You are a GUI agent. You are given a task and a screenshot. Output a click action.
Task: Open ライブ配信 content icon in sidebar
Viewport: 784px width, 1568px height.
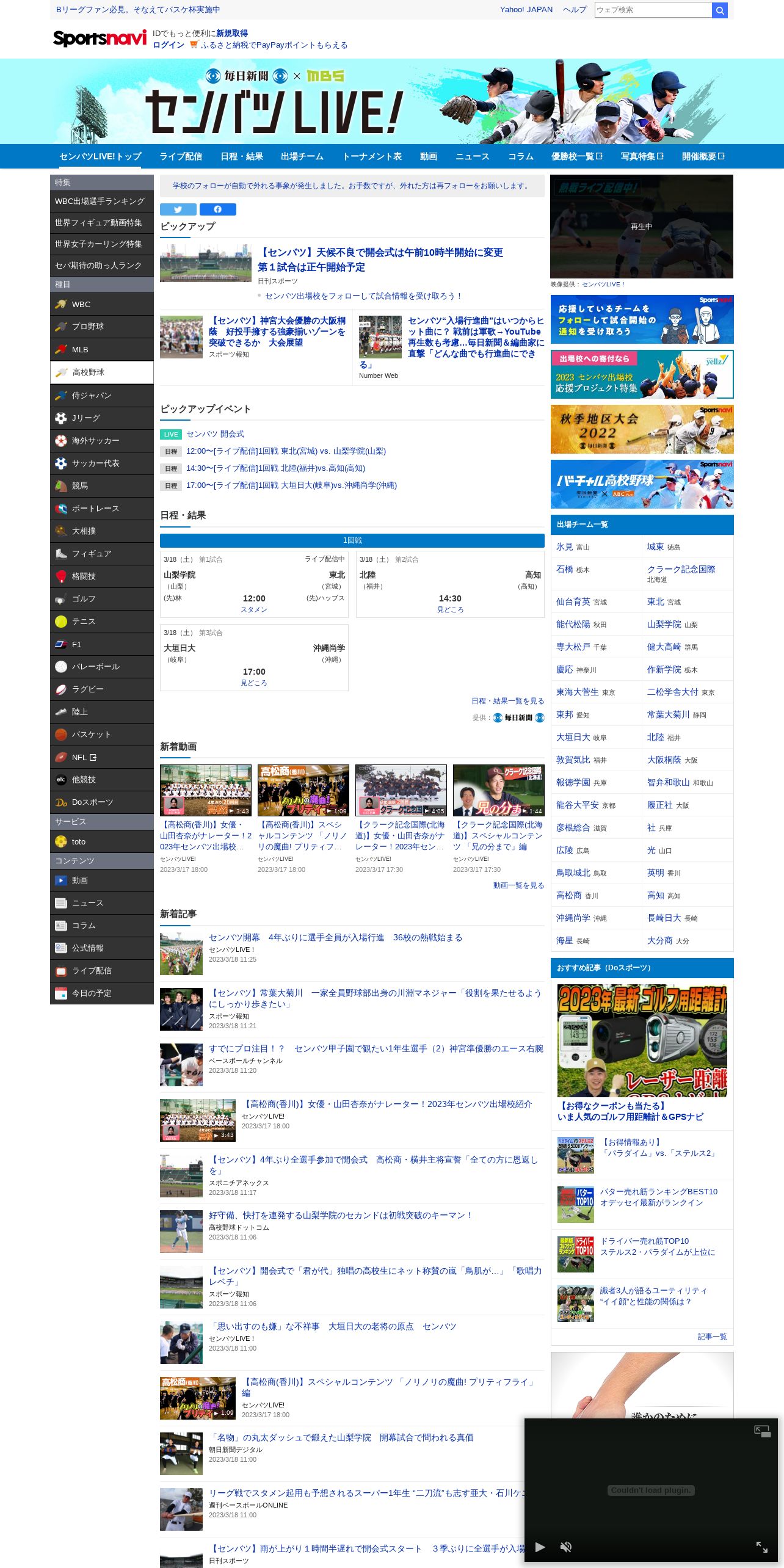pos(61,970)
